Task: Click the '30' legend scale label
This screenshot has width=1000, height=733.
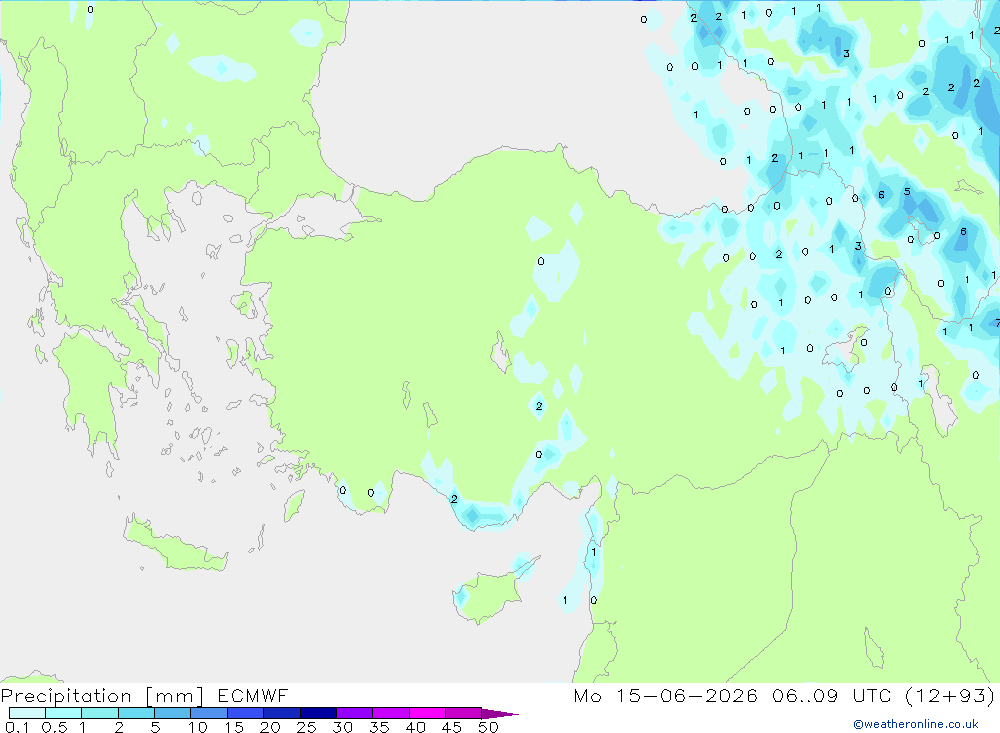Action: (342, 727)
